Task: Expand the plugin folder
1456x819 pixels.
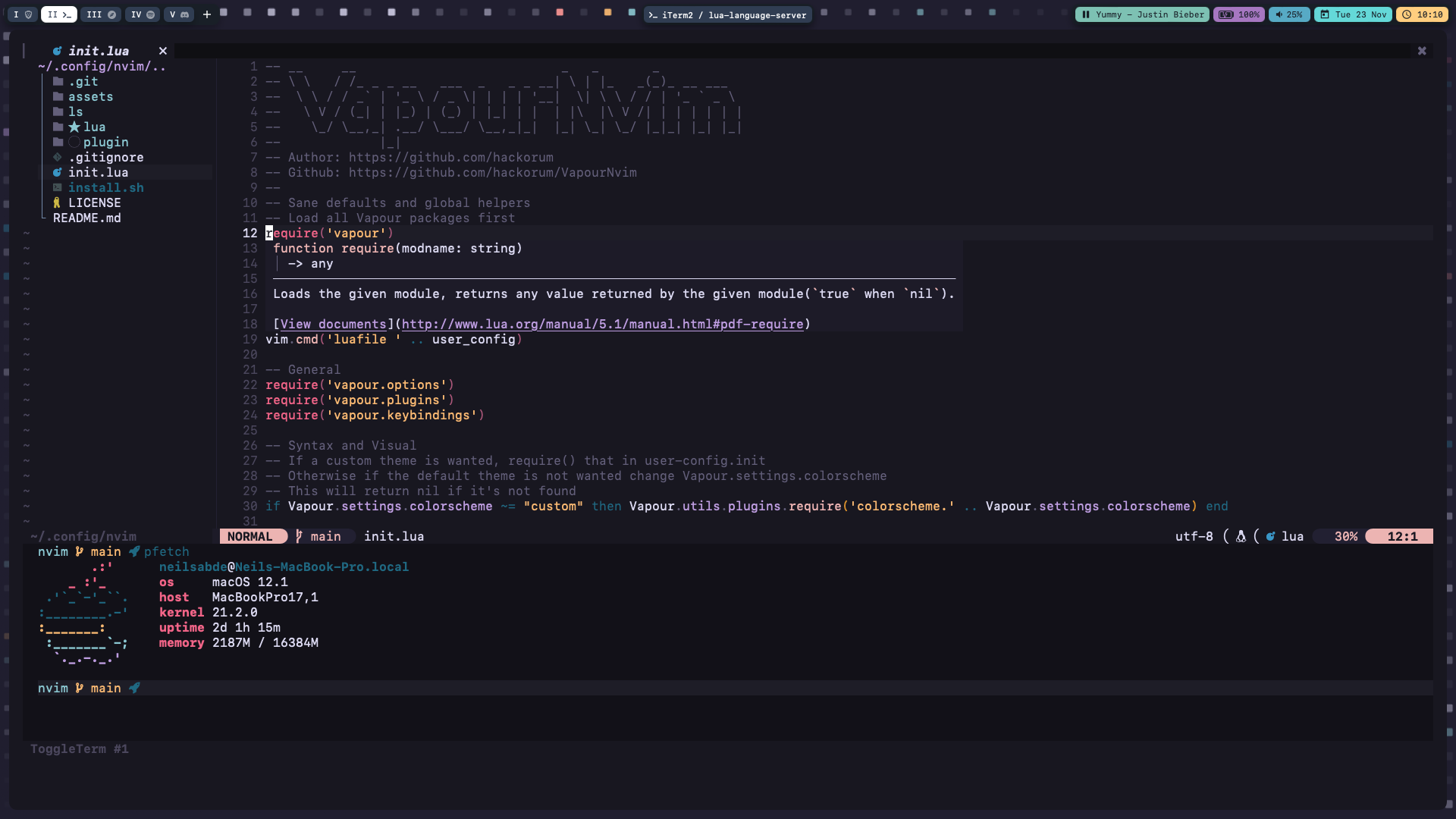Action: [105, 142]
